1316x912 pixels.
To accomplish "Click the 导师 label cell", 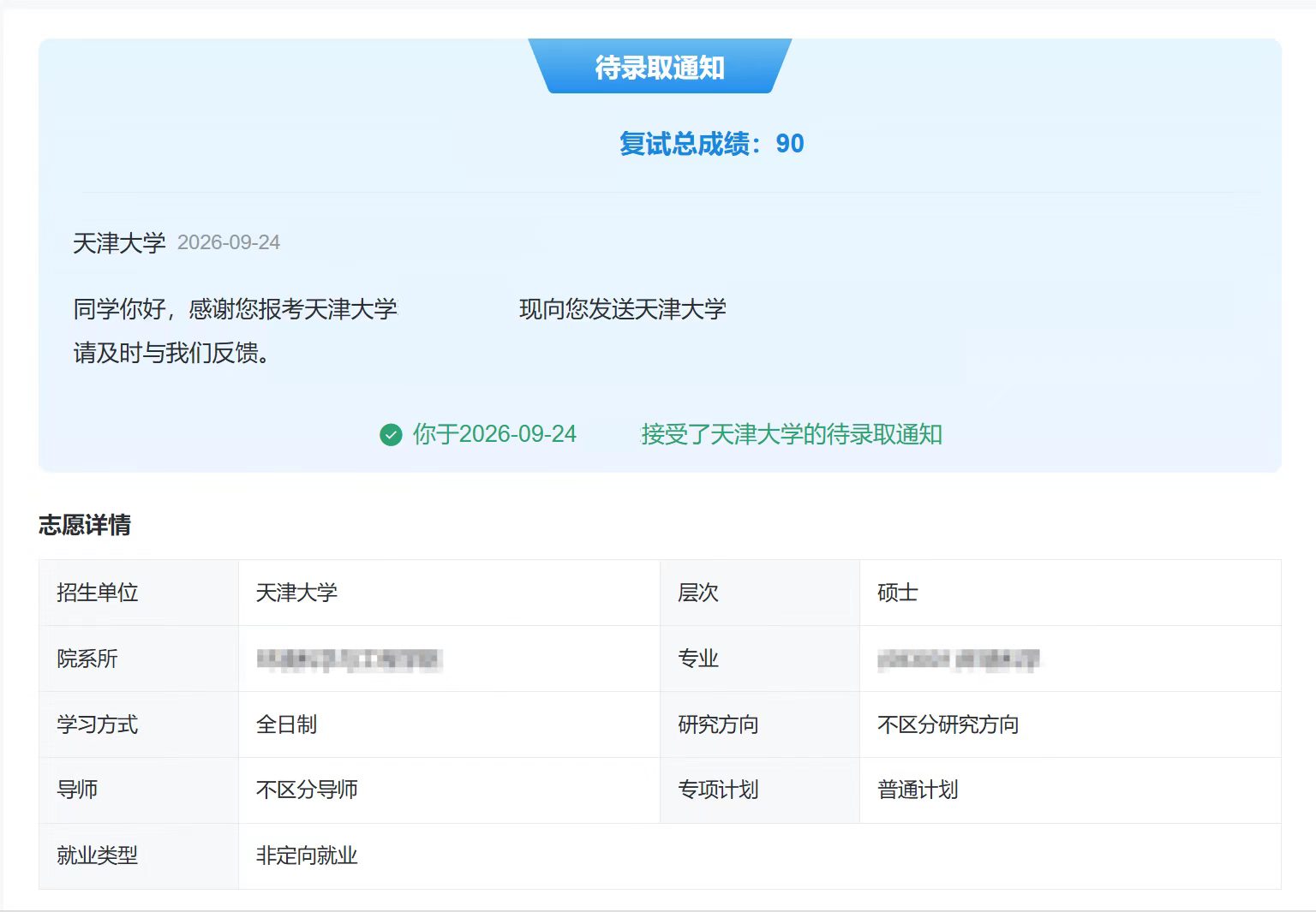I will click(139, 790).
